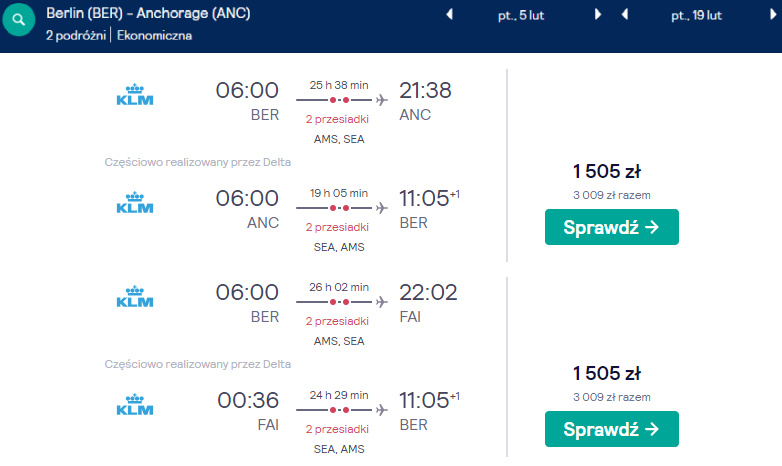Select the pt., 5 lut departure date
The image size is (782, 466).
click(x=521, y=15)
